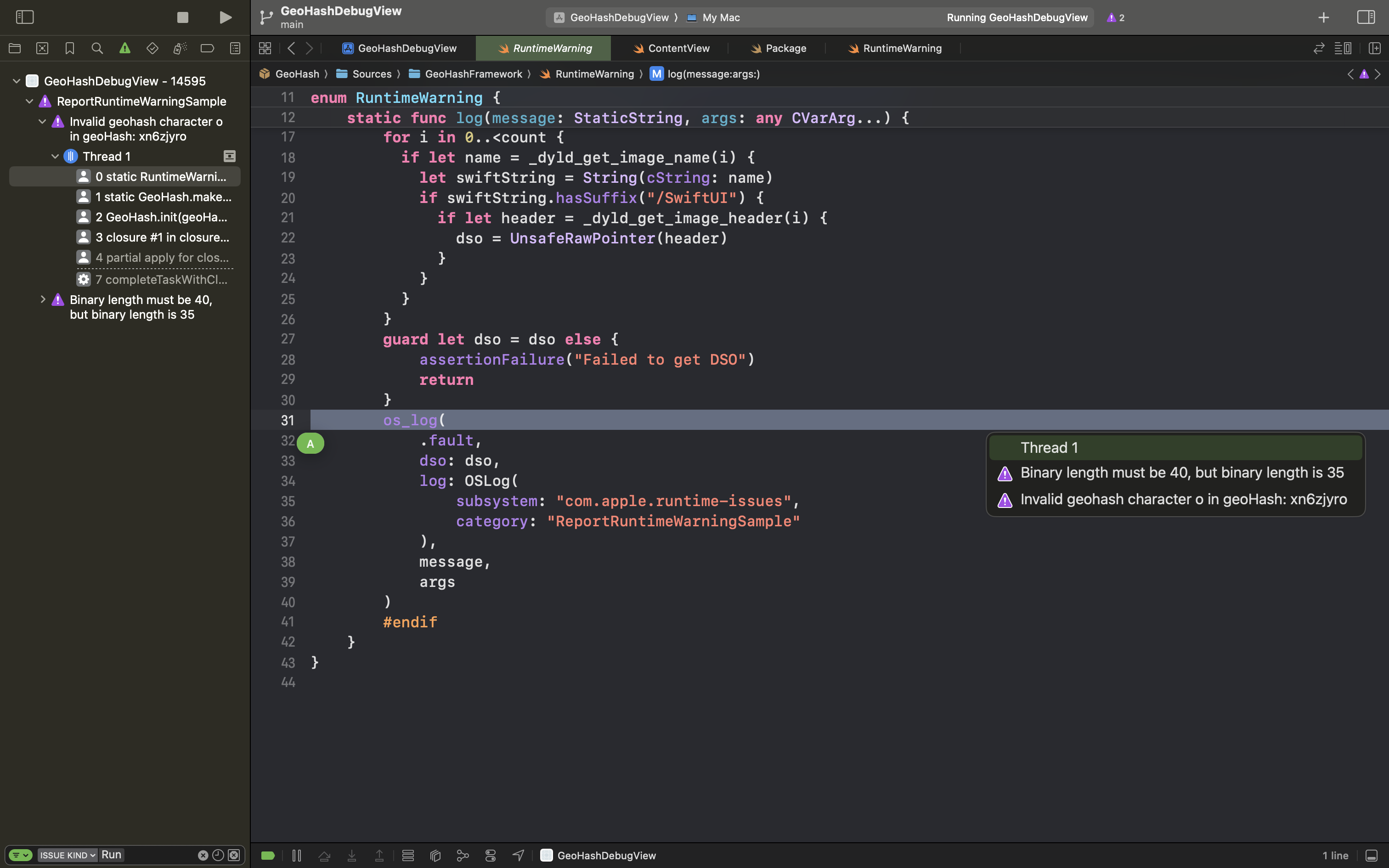
Task: Open the Bookmark navigator
Action: (70, 48)
